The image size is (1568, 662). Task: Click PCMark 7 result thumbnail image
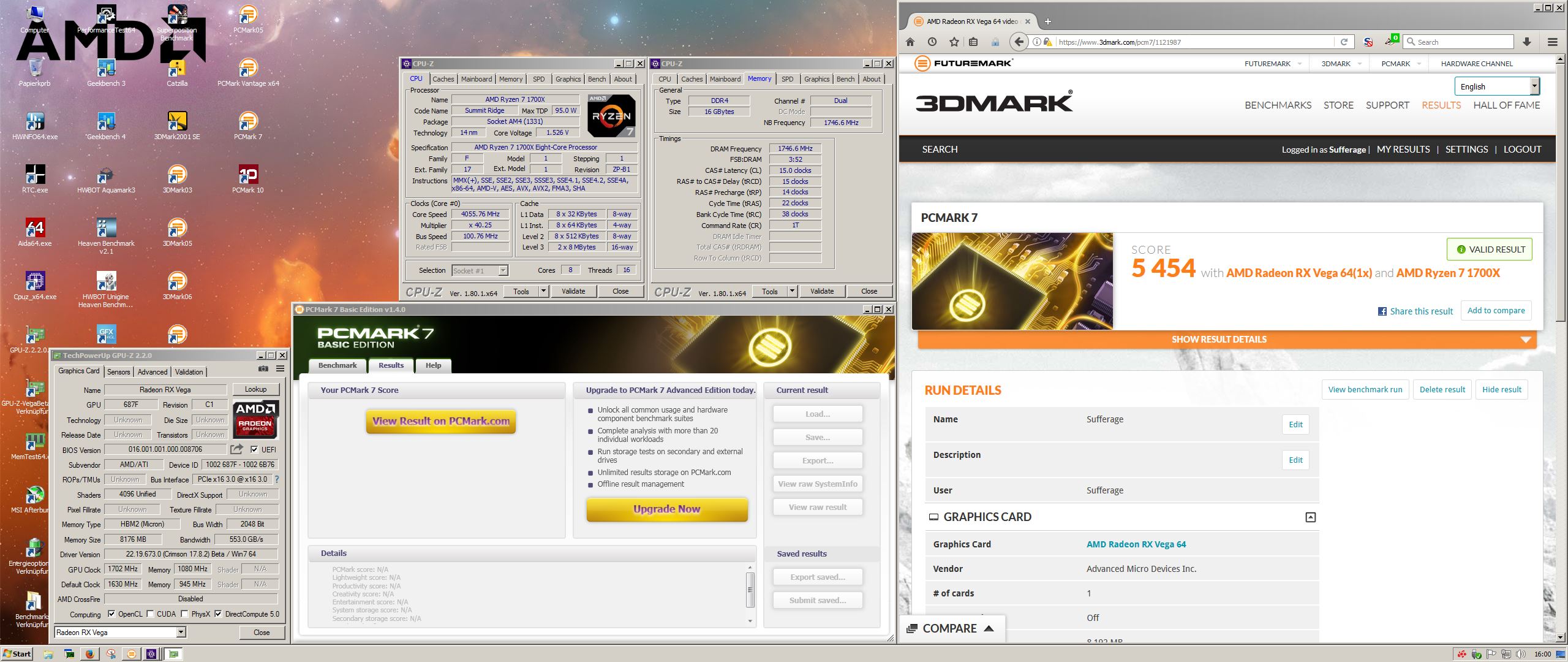click(x=1012, y=281)
